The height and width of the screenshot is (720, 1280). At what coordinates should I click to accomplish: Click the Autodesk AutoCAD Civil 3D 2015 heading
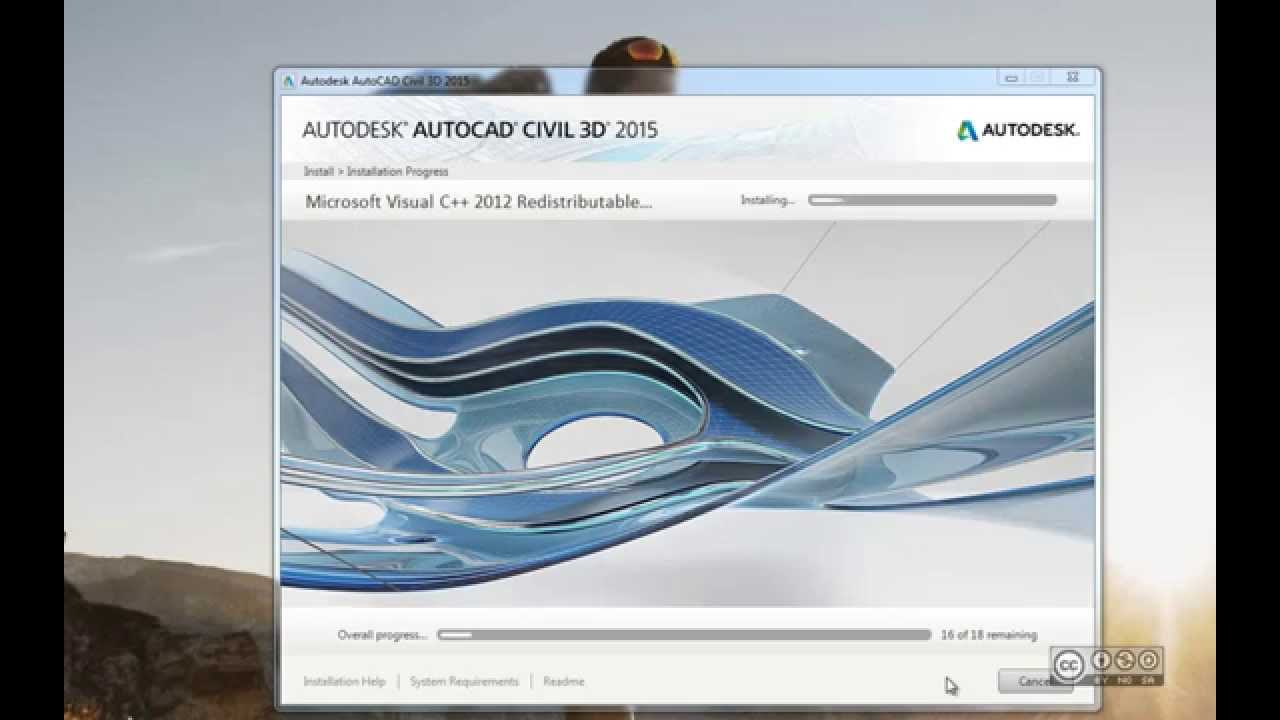click(x=480, y=129)
